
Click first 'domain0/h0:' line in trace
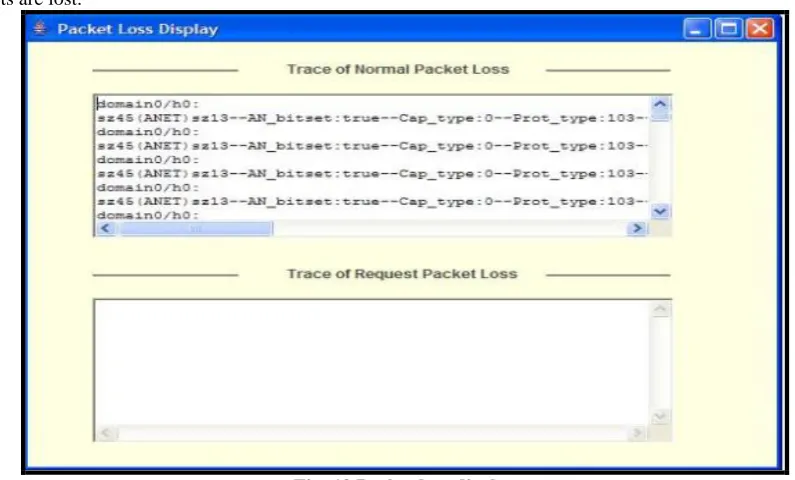click(x=148, y=104)
